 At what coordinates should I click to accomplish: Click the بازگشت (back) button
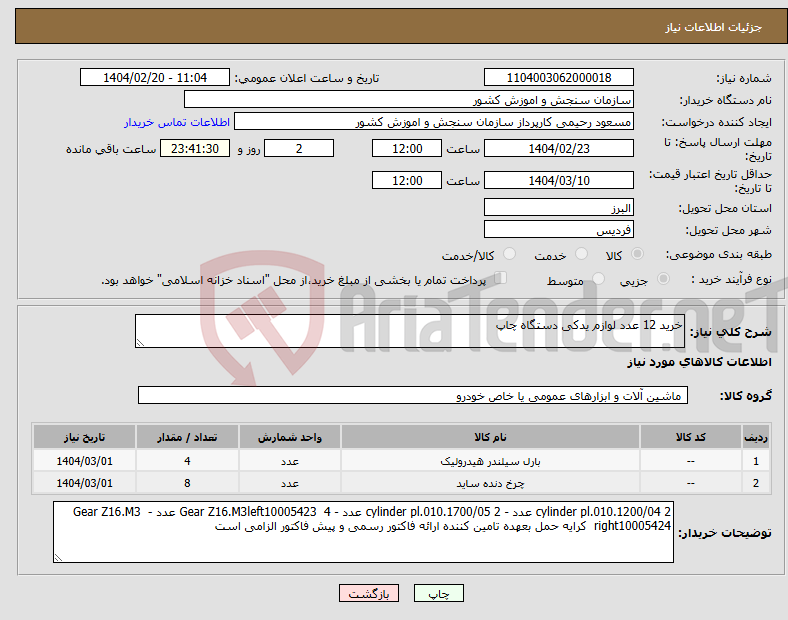(x=369, y=593)
